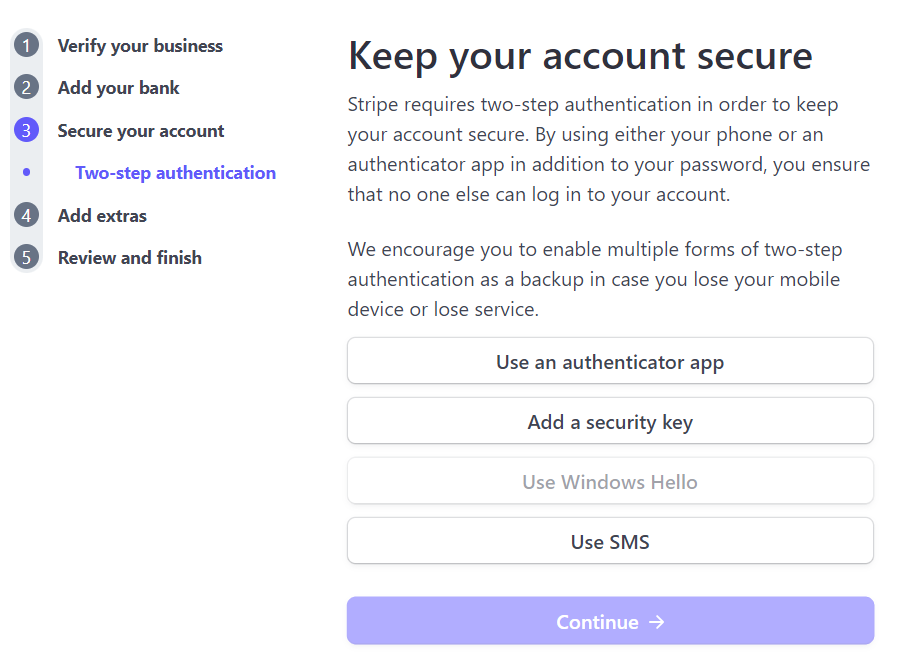Select Add a security key option
906x666 pixels.
tap(610, 421)
